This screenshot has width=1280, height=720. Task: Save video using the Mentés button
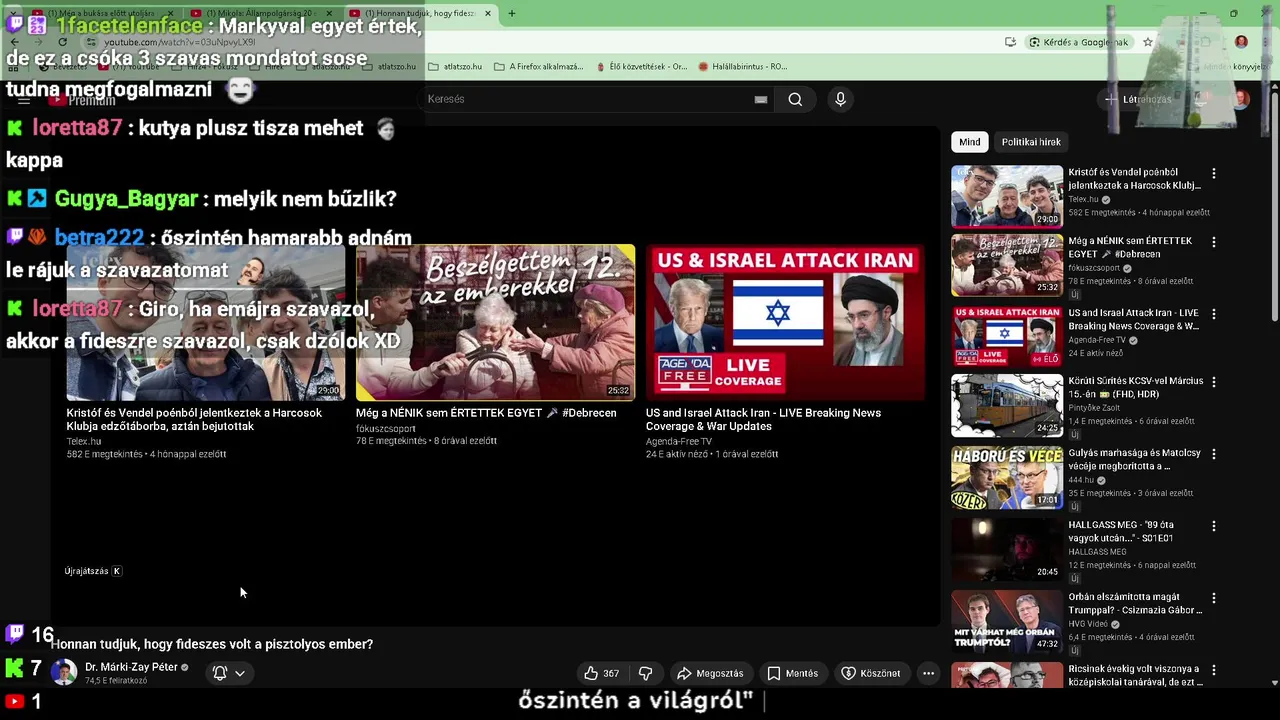792,673
